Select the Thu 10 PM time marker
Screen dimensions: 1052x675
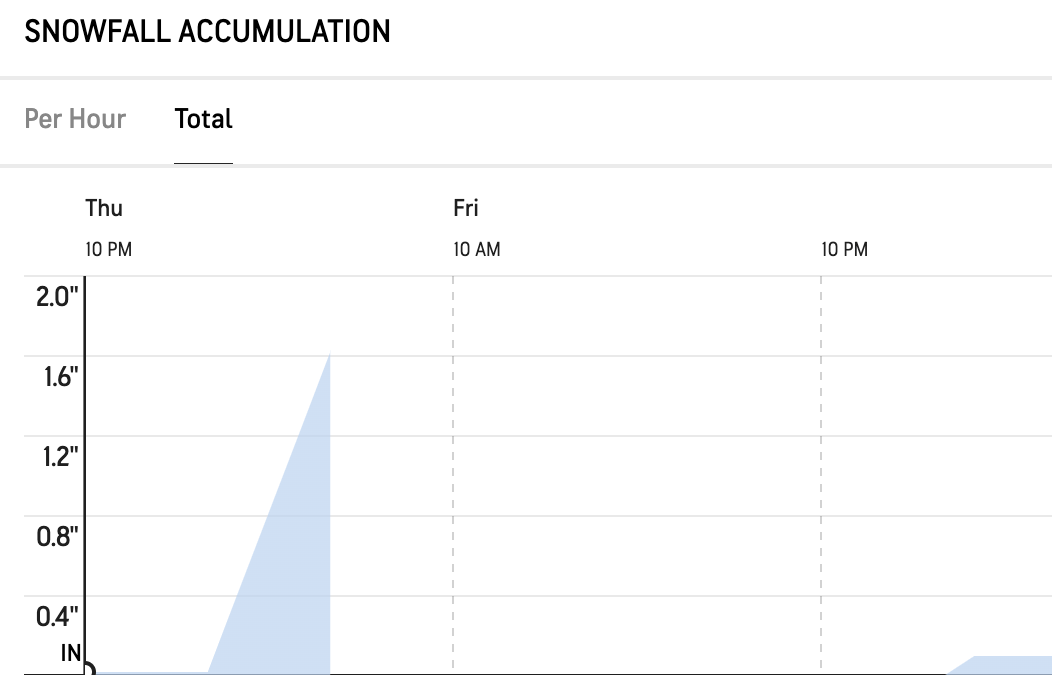pos(109,250)
